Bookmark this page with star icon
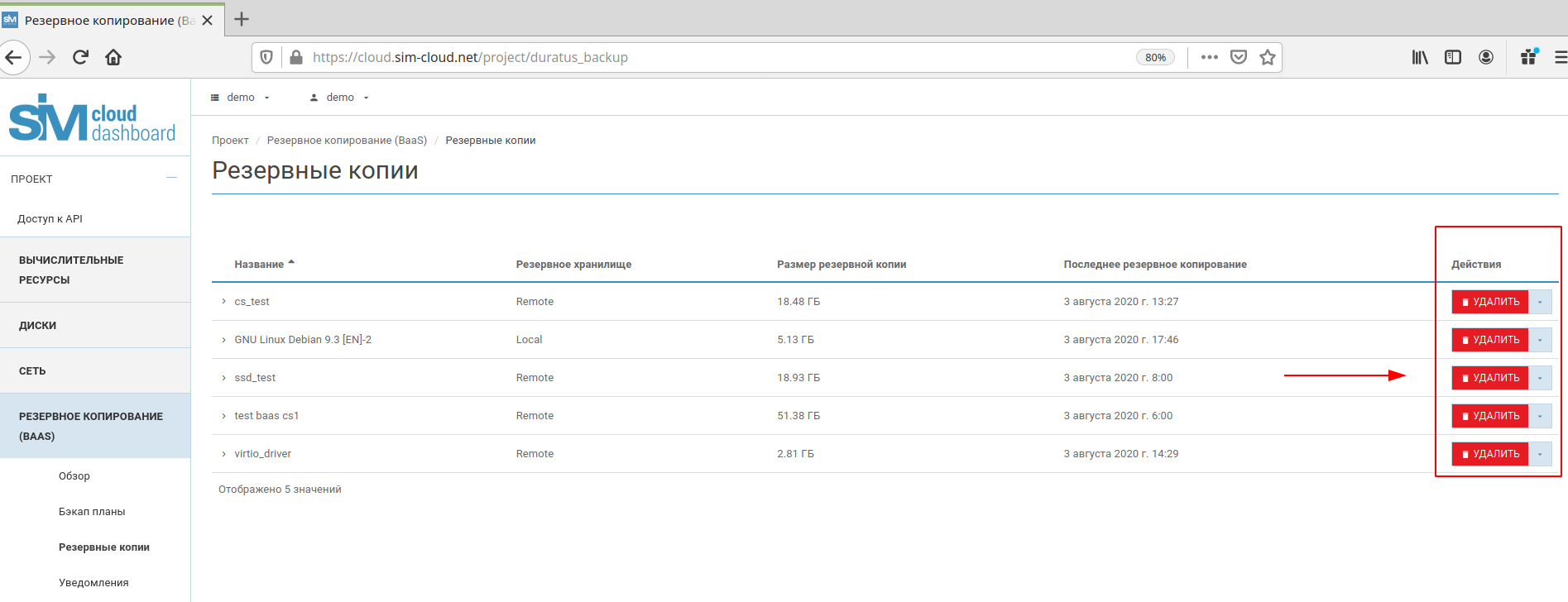Image resolution: width=1568 pixels, height=602 pixels. click(x=1267, y=57)
